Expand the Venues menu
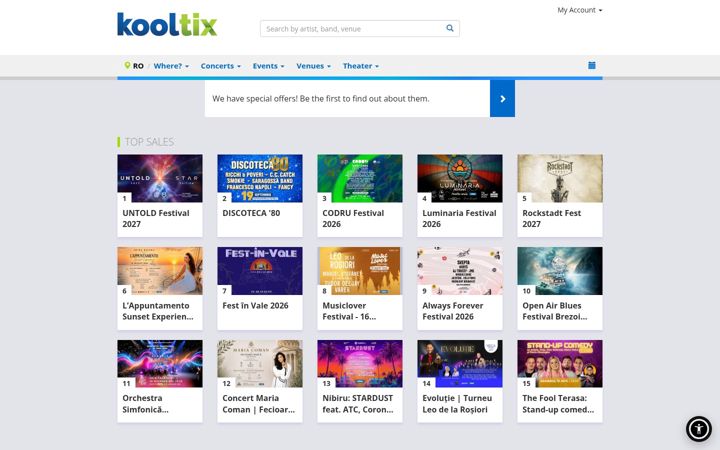Screen dimensions: 720x450 click(314, 66)
